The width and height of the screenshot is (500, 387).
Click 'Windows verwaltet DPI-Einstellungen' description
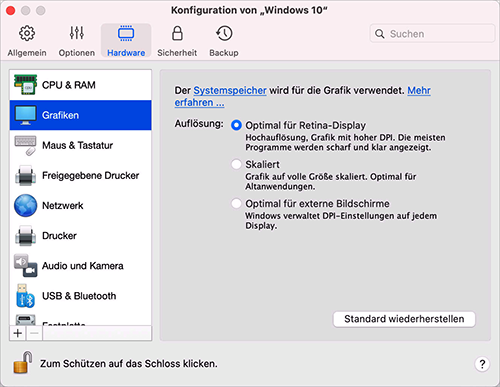click(x=341, y=221)
